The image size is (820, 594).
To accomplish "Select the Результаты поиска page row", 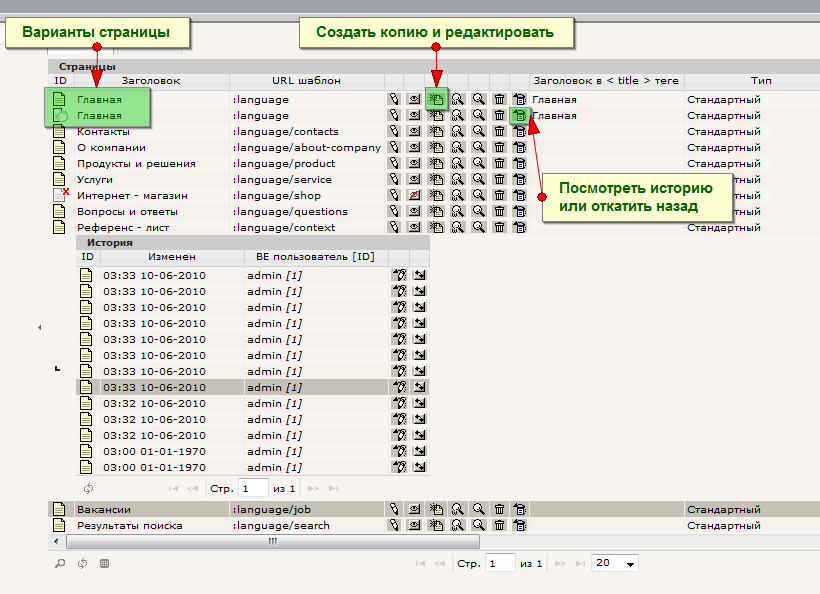I will pos(130,526).
